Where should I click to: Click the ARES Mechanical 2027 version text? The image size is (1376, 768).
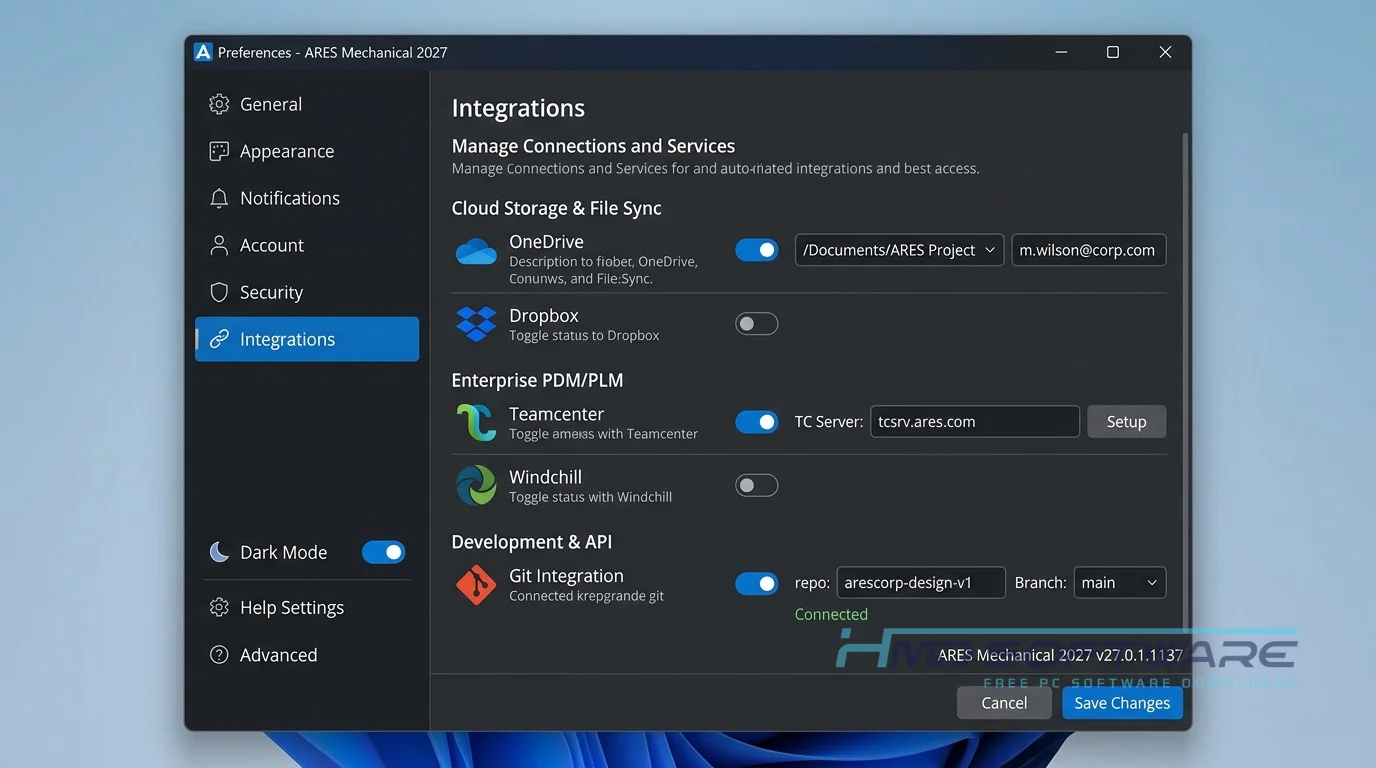click(1060, 656)
